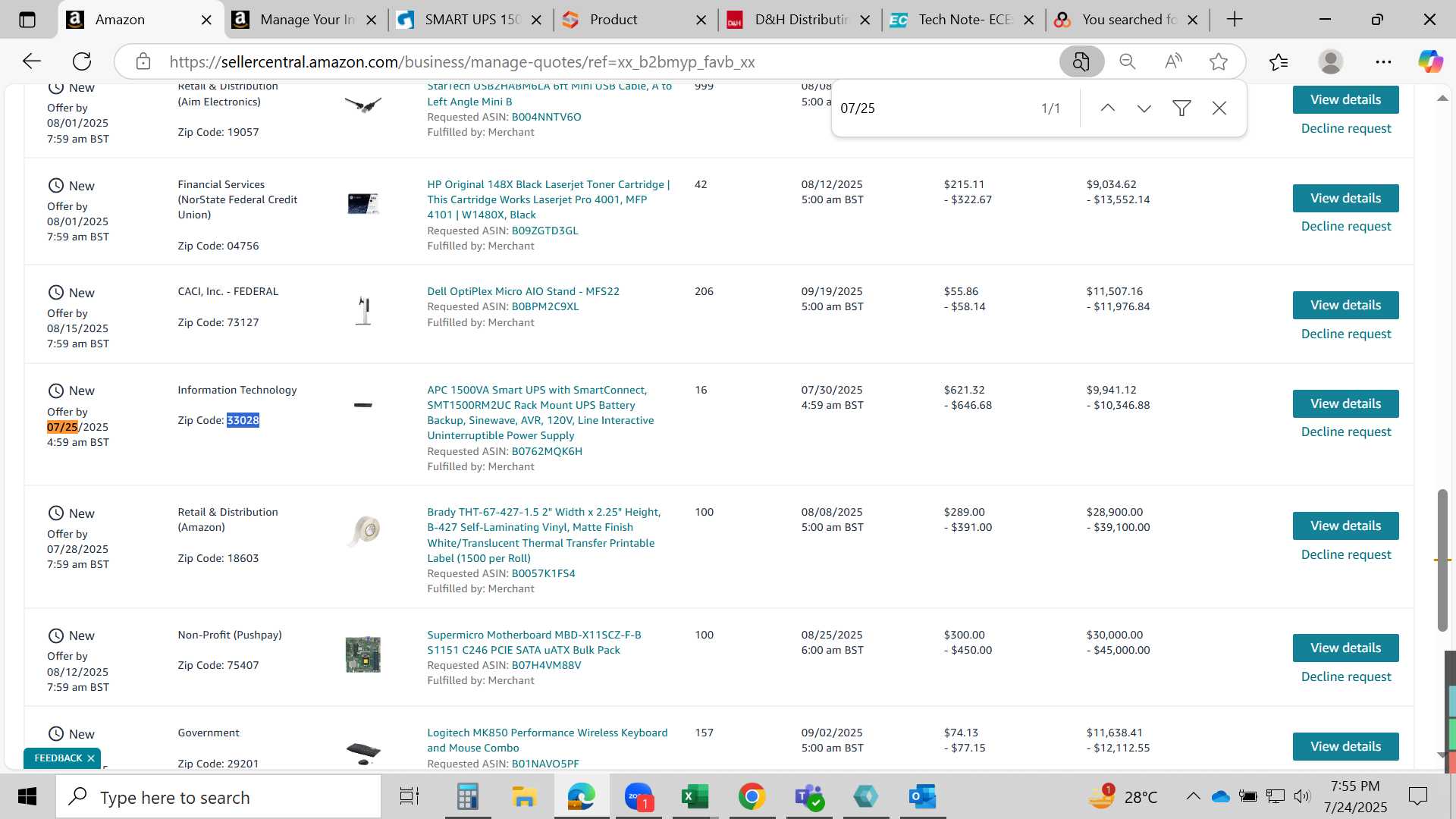
Task: Click the find box containing 07/25
Action: [x=933, y=108]
